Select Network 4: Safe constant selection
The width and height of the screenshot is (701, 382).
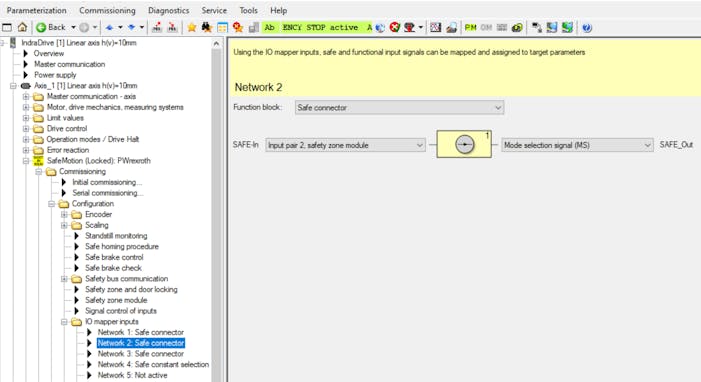click(153, 365)
